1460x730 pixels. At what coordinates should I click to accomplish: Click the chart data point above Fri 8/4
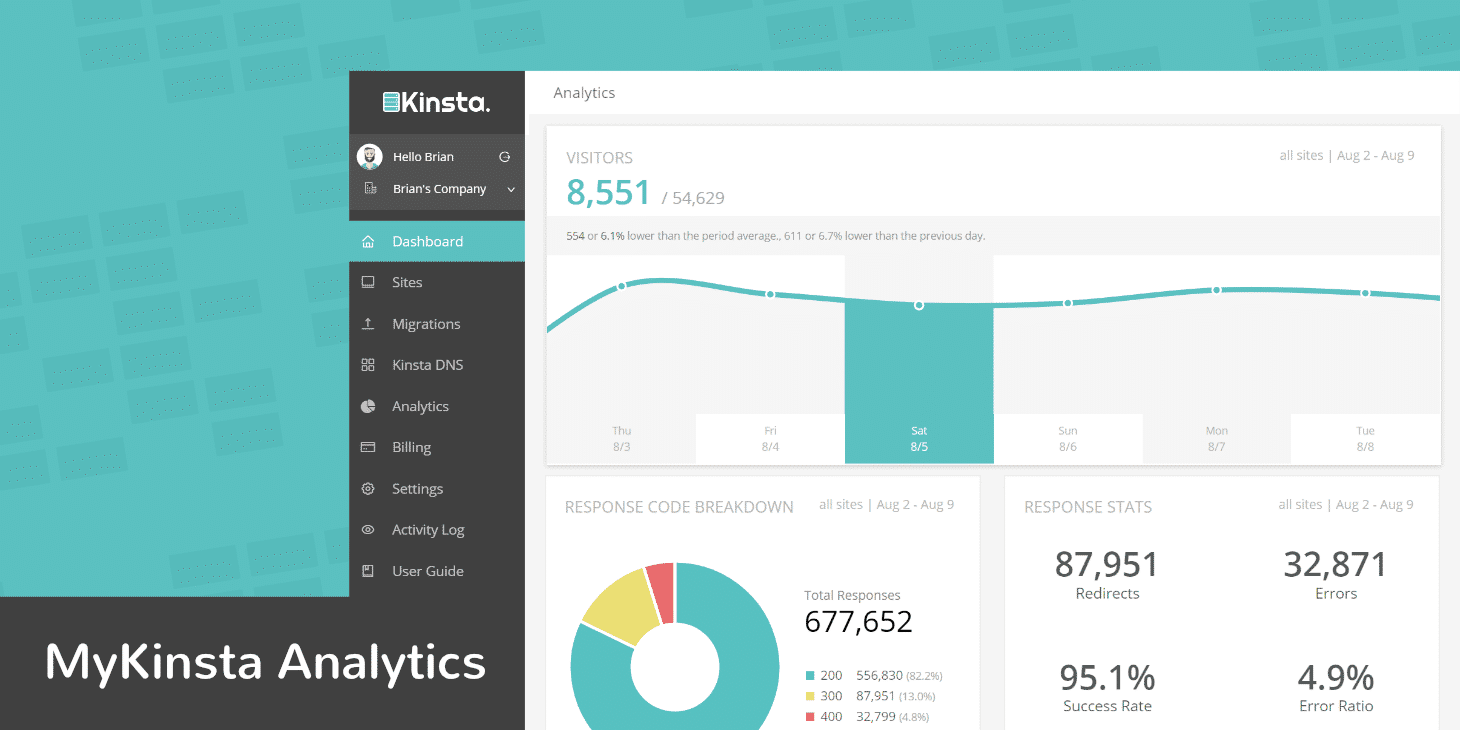coord(770,294)
